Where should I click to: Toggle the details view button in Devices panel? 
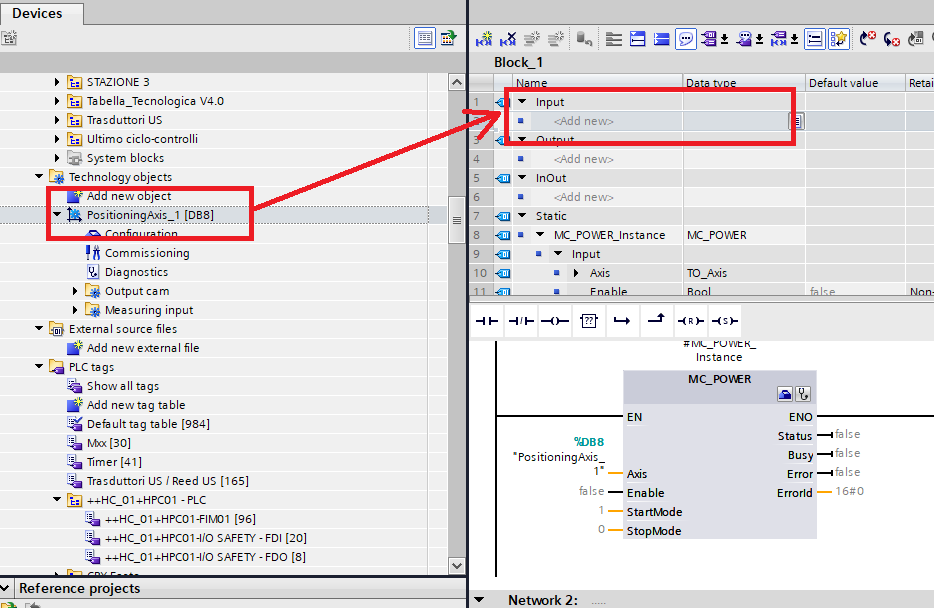[425, 39]
